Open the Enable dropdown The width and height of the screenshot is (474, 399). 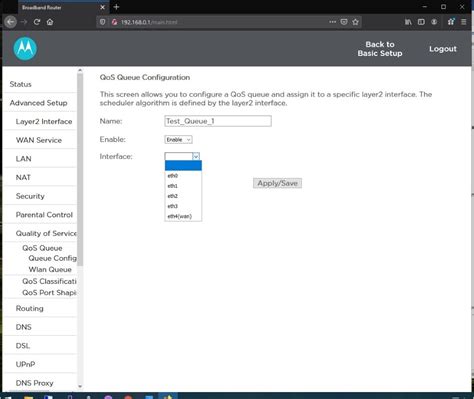(x=178, y=140)
